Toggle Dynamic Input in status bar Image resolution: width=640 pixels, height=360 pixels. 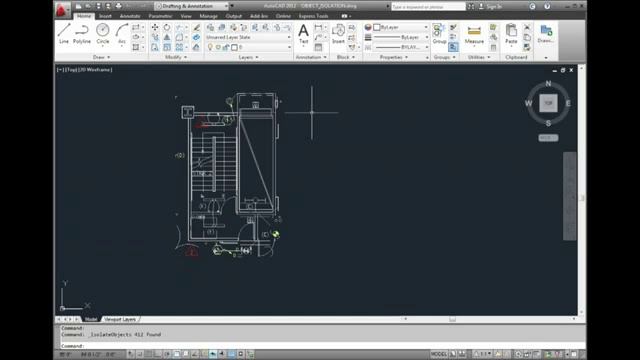coord(213,354)
